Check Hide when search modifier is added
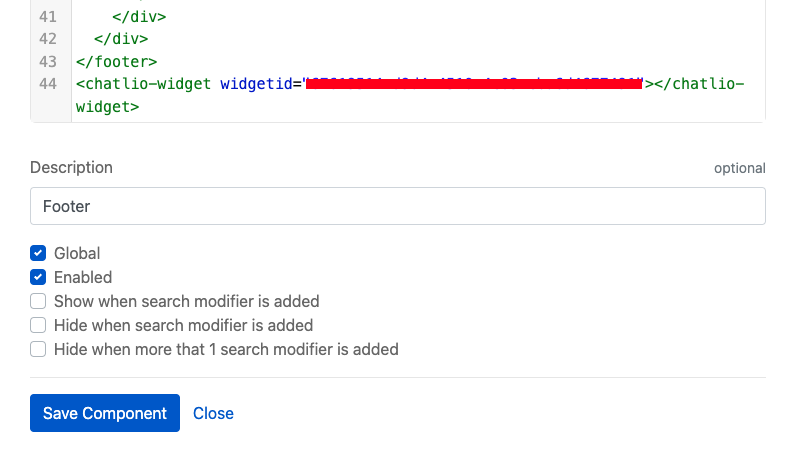The image size is (793, 463). coord(38,325)
